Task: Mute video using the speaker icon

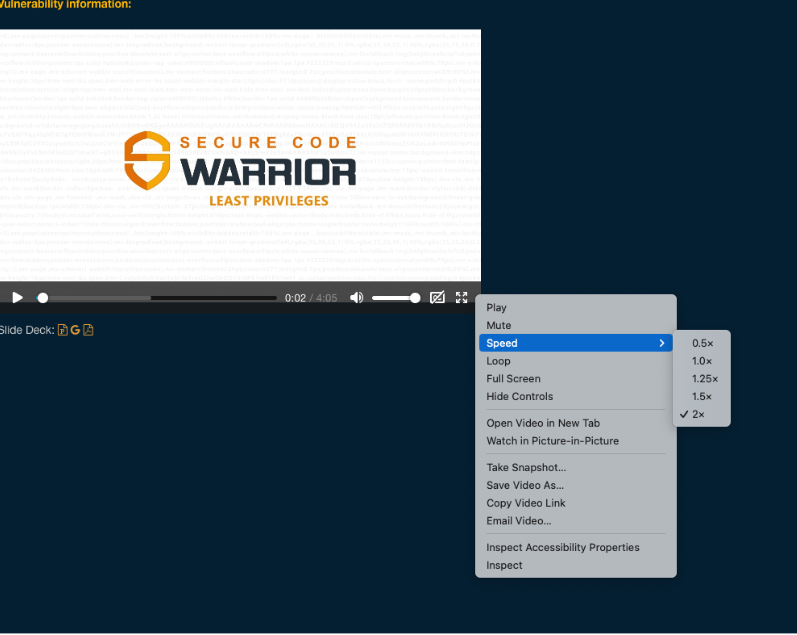Action: 357,298
